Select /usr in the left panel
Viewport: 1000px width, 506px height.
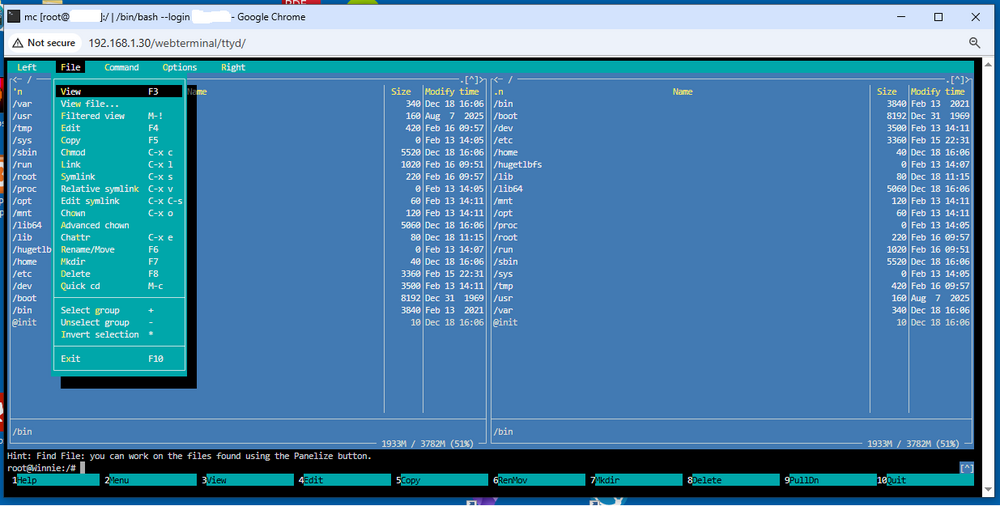coord(22,116)
